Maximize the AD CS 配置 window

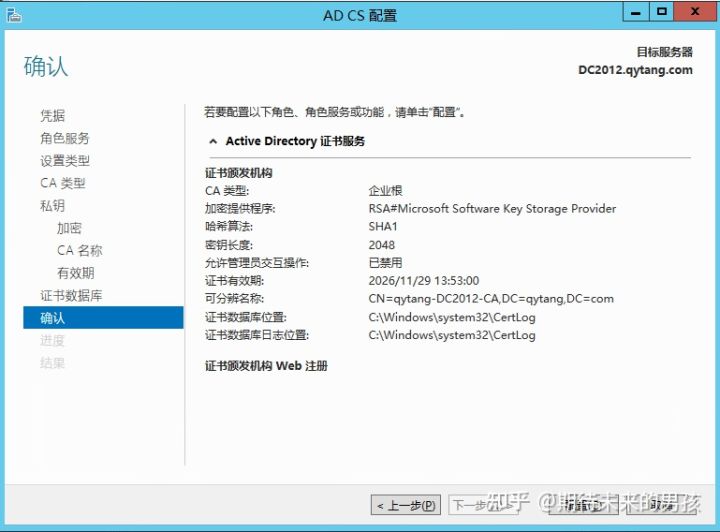coord(662,12)
